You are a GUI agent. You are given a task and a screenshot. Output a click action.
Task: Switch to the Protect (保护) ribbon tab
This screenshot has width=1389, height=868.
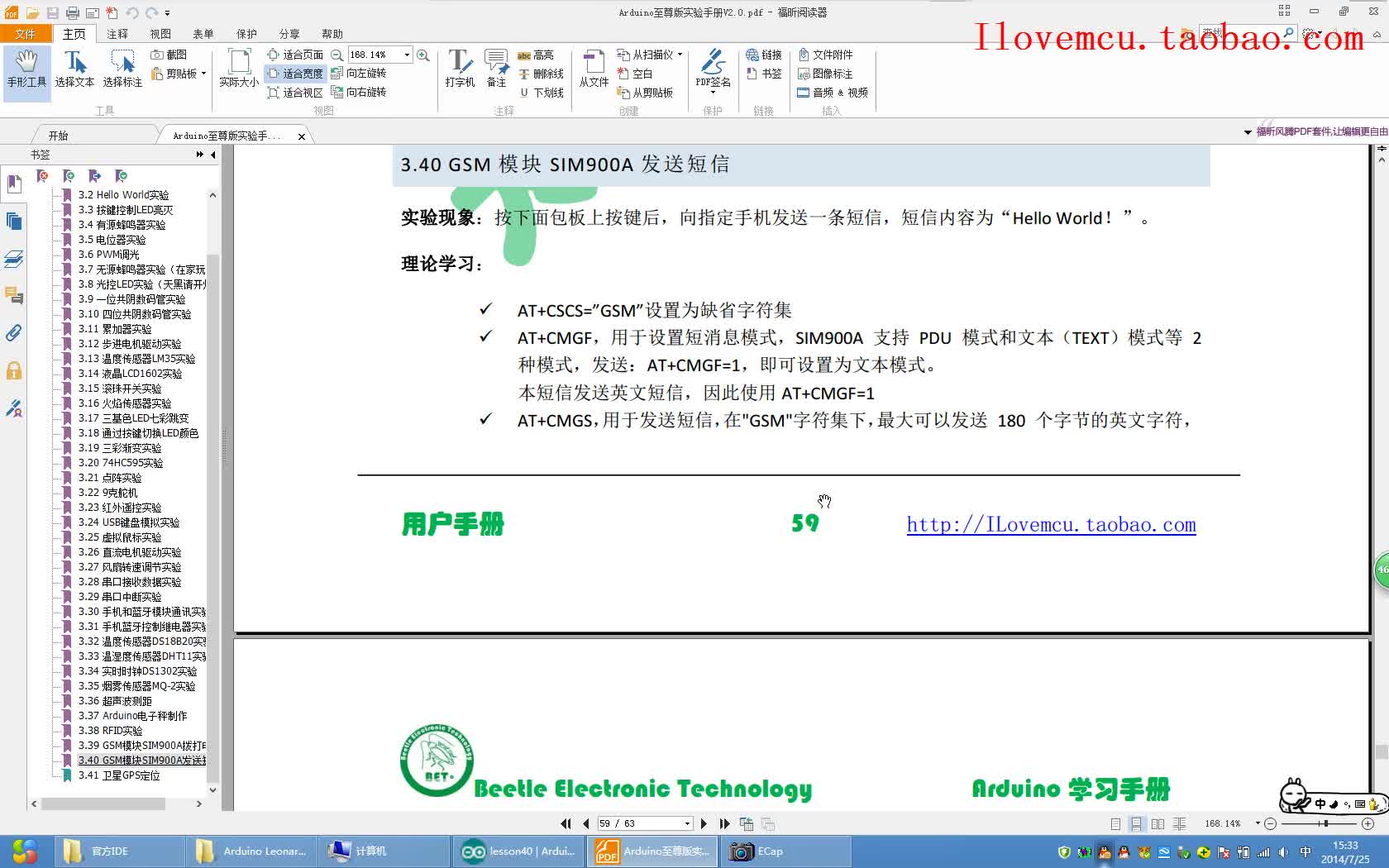(x=246, y=34)
